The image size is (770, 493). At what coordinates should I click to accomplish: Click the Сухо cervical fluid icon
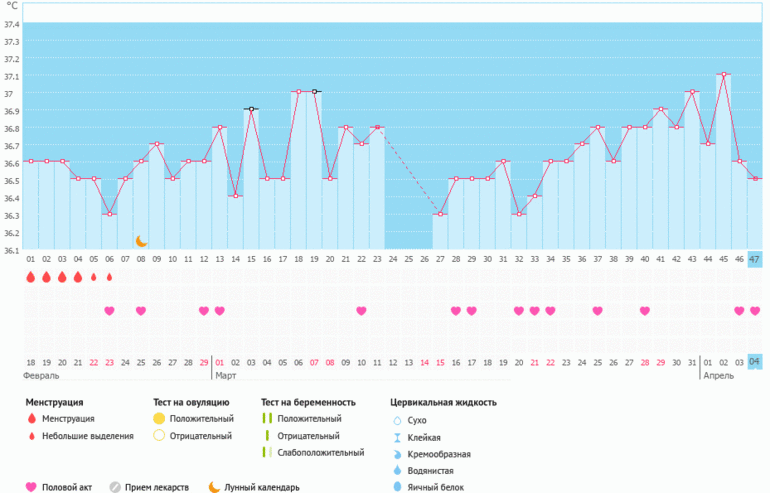pyautogui.click(x=398, y=420)
